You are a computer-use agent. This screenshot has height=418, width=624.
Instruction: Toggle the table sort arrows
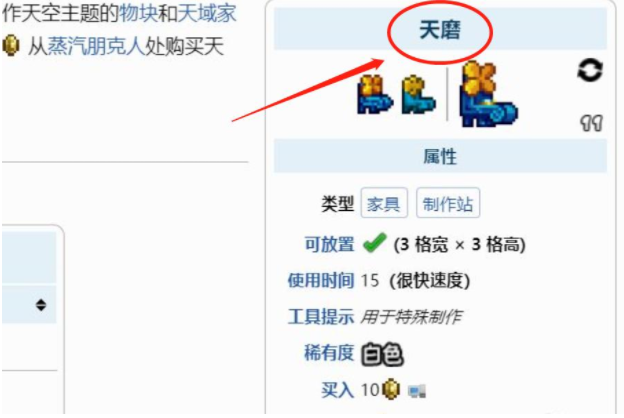point(41,305)
